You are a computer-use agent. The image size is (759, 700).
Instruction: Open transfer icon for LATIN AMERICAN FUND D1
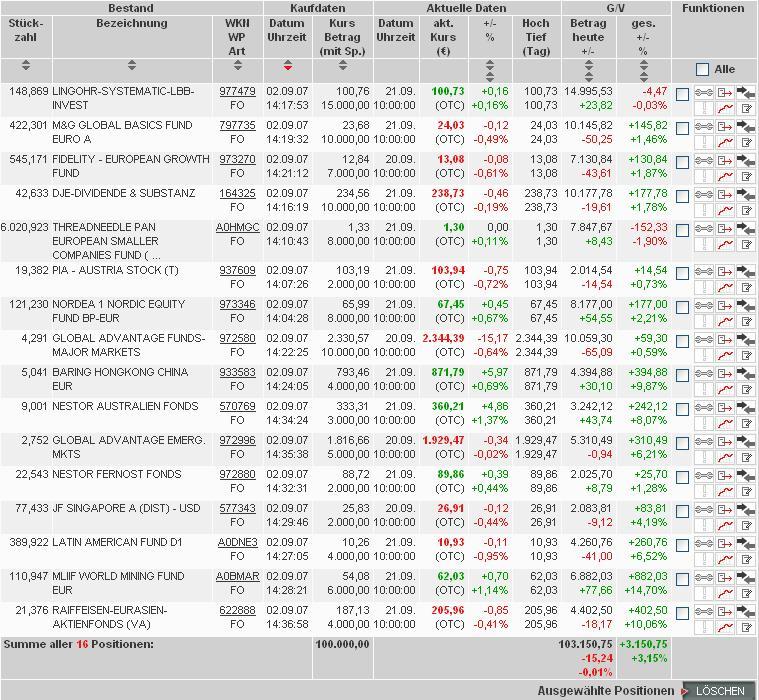[x=725, y=543]
